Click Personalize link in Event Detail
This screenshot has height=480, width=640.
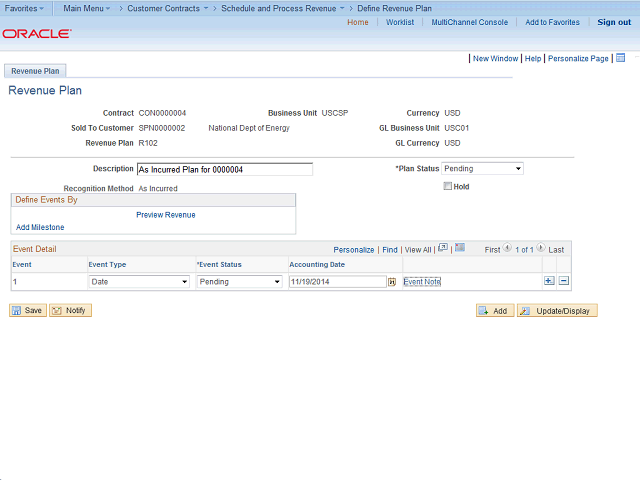(x=353, y=249)
